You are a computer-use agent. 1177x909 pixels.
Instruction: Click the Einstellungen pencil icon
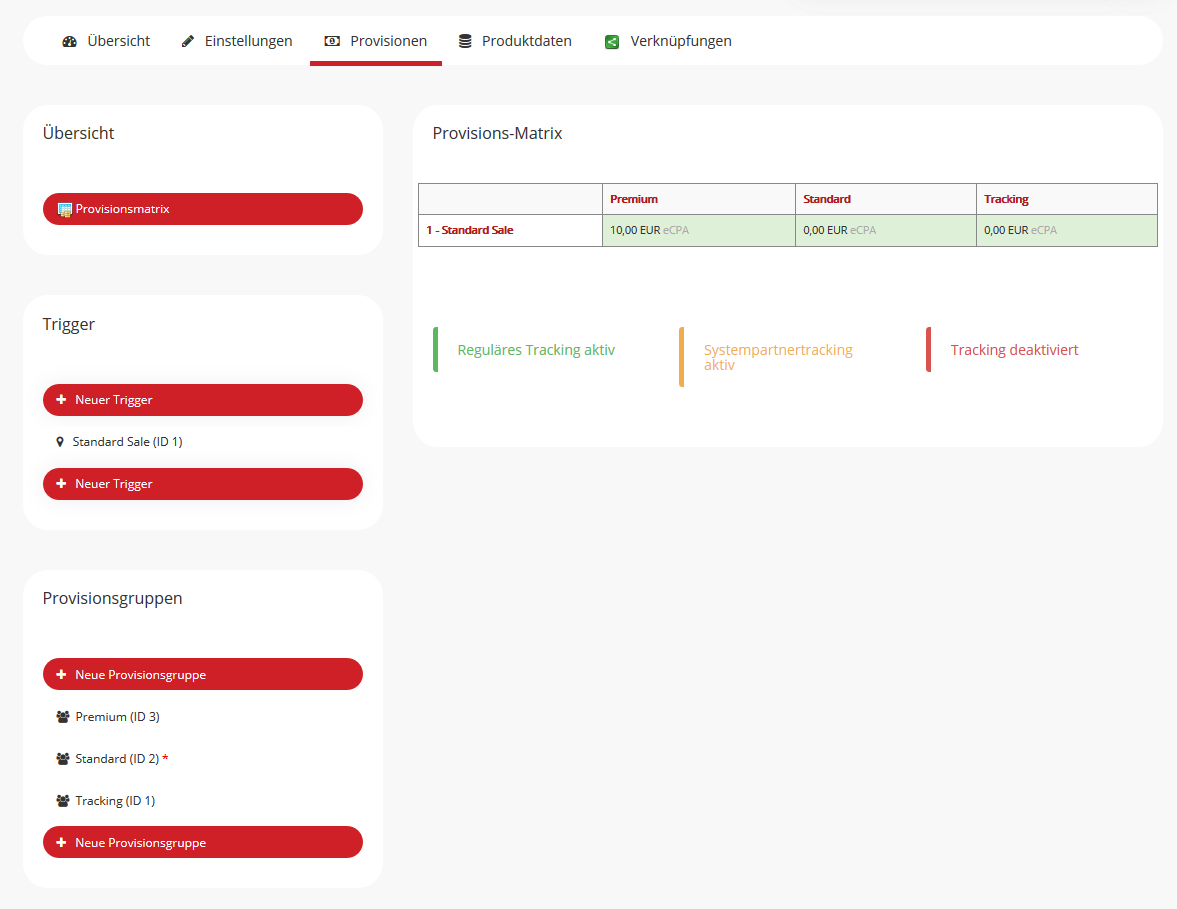pyautogui.click(x=188, y=42)
